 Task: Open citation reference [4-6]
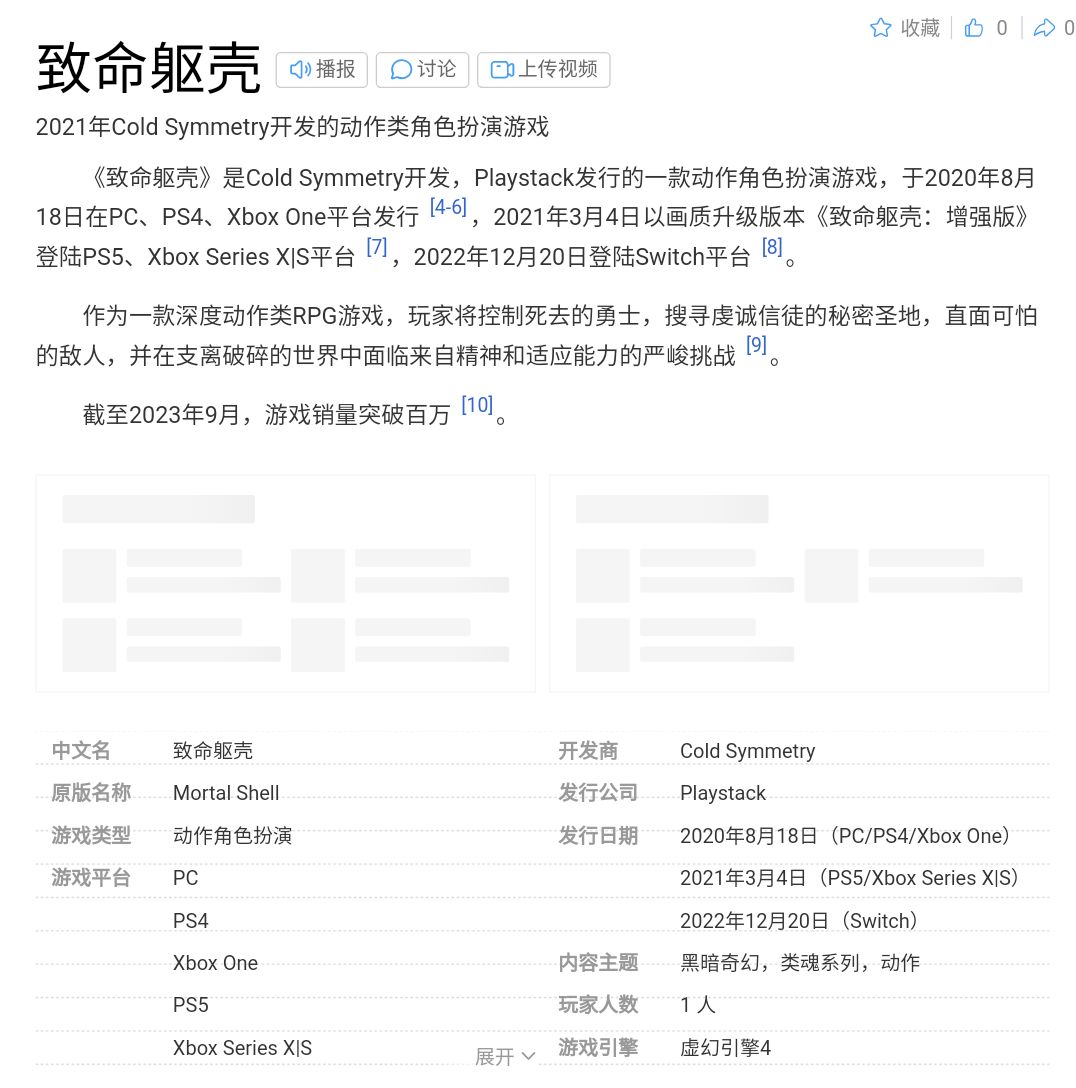448,207
